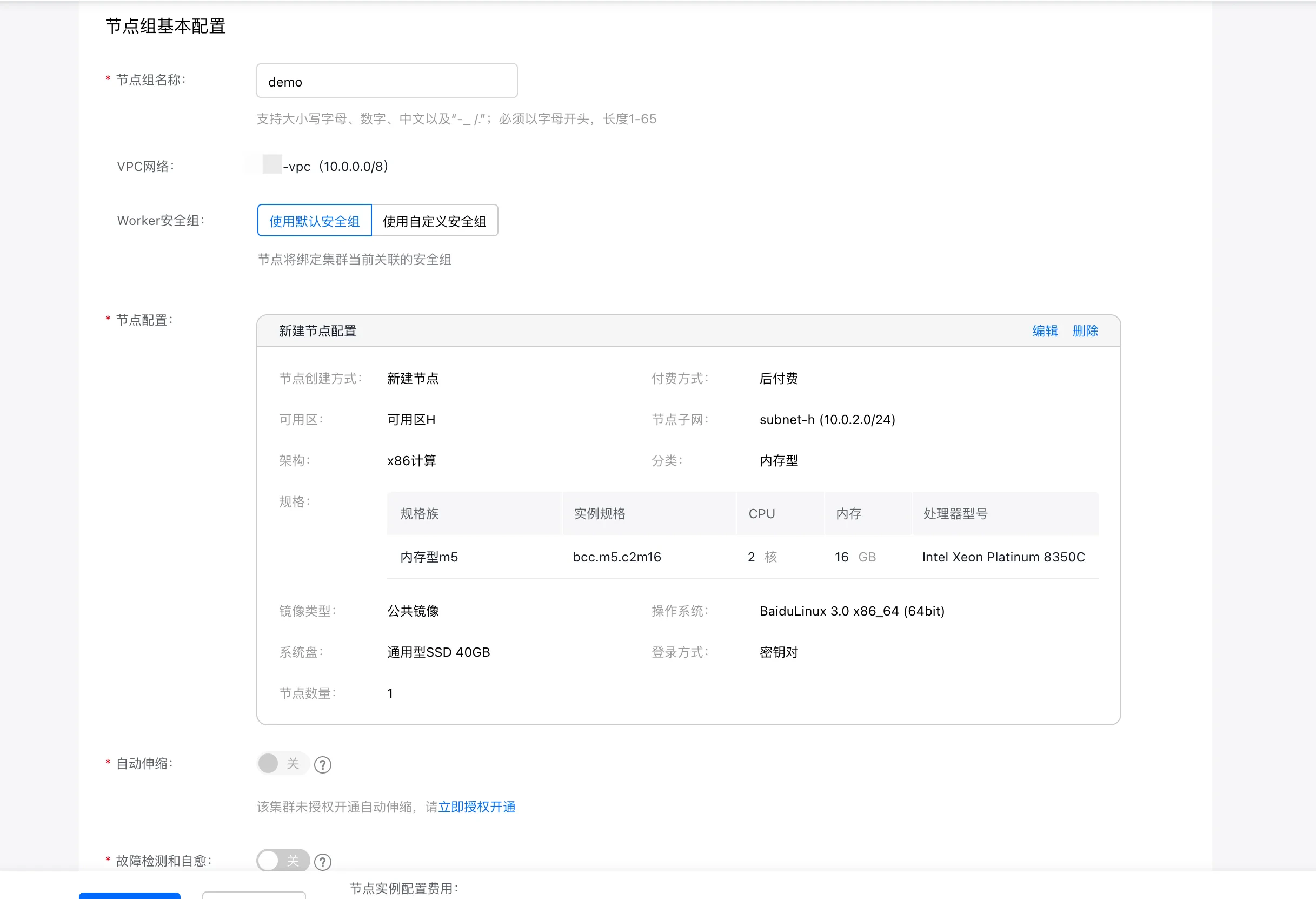
Task: Click the subnet-h (10.0.2.0/24) value
Action: [x=827, y=420]
